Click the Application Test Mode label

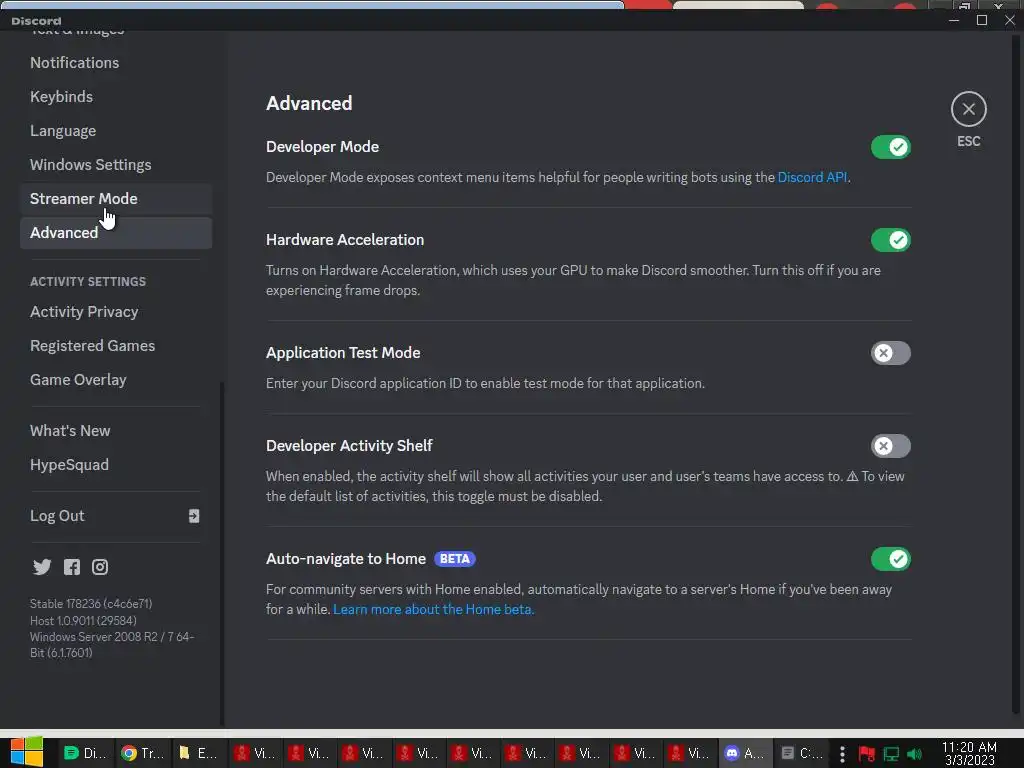point(343,353)
